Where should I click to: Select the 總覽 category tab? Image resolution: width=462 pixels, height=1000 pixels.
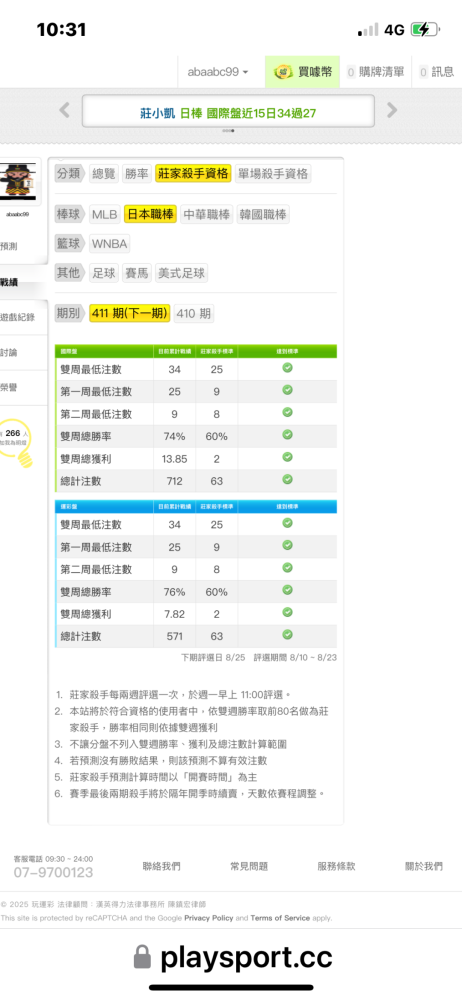103,173
